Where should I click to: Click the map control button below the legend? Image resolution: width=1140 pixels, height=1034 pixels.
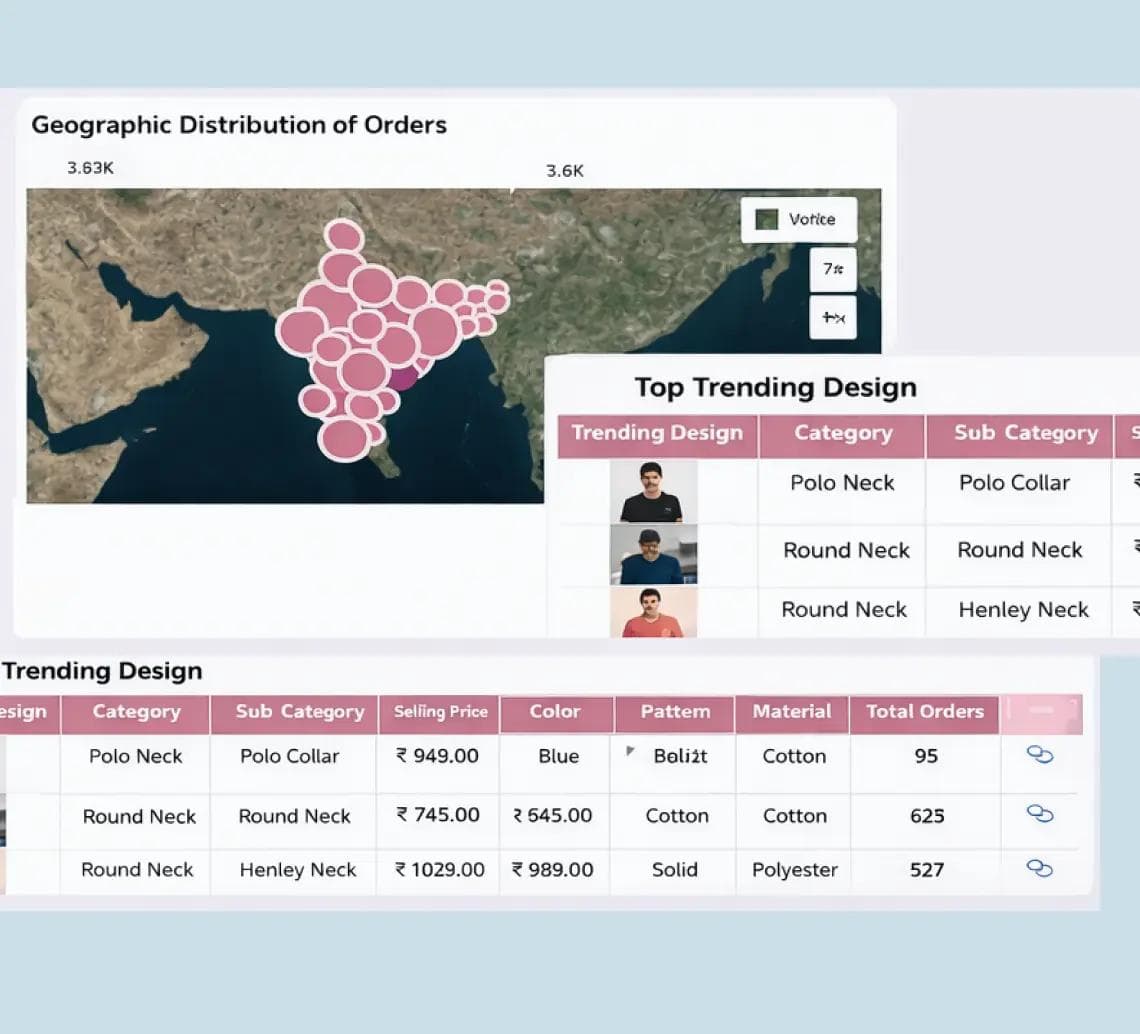[833, 269]
